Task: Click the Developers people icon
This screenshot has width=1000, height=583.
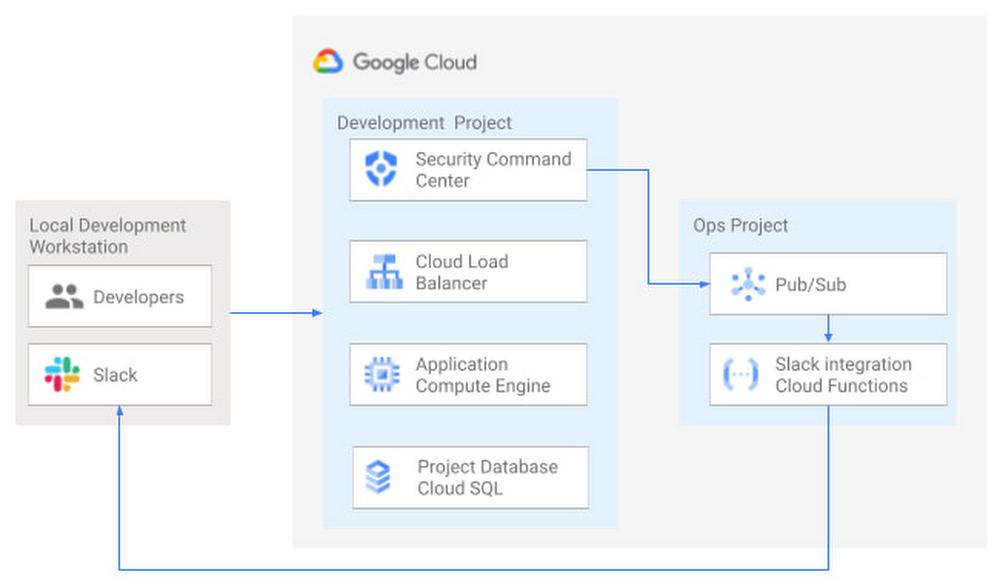Action: click(64, 297)
